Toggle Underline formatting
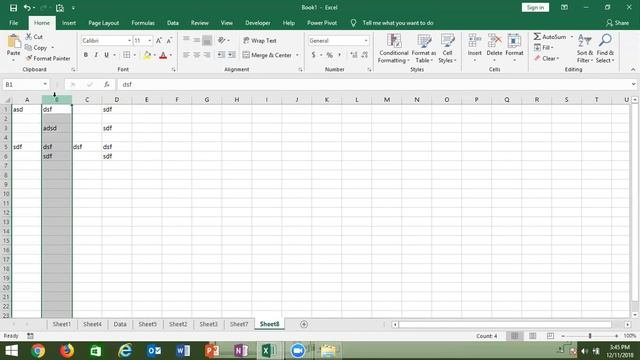The width and height of the screenshot is (640, 360). 107,55
